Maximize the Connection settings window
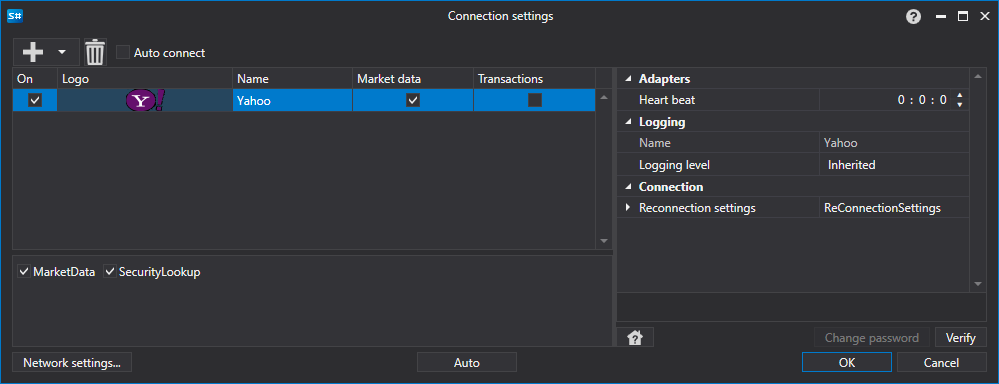 (963, 17)
